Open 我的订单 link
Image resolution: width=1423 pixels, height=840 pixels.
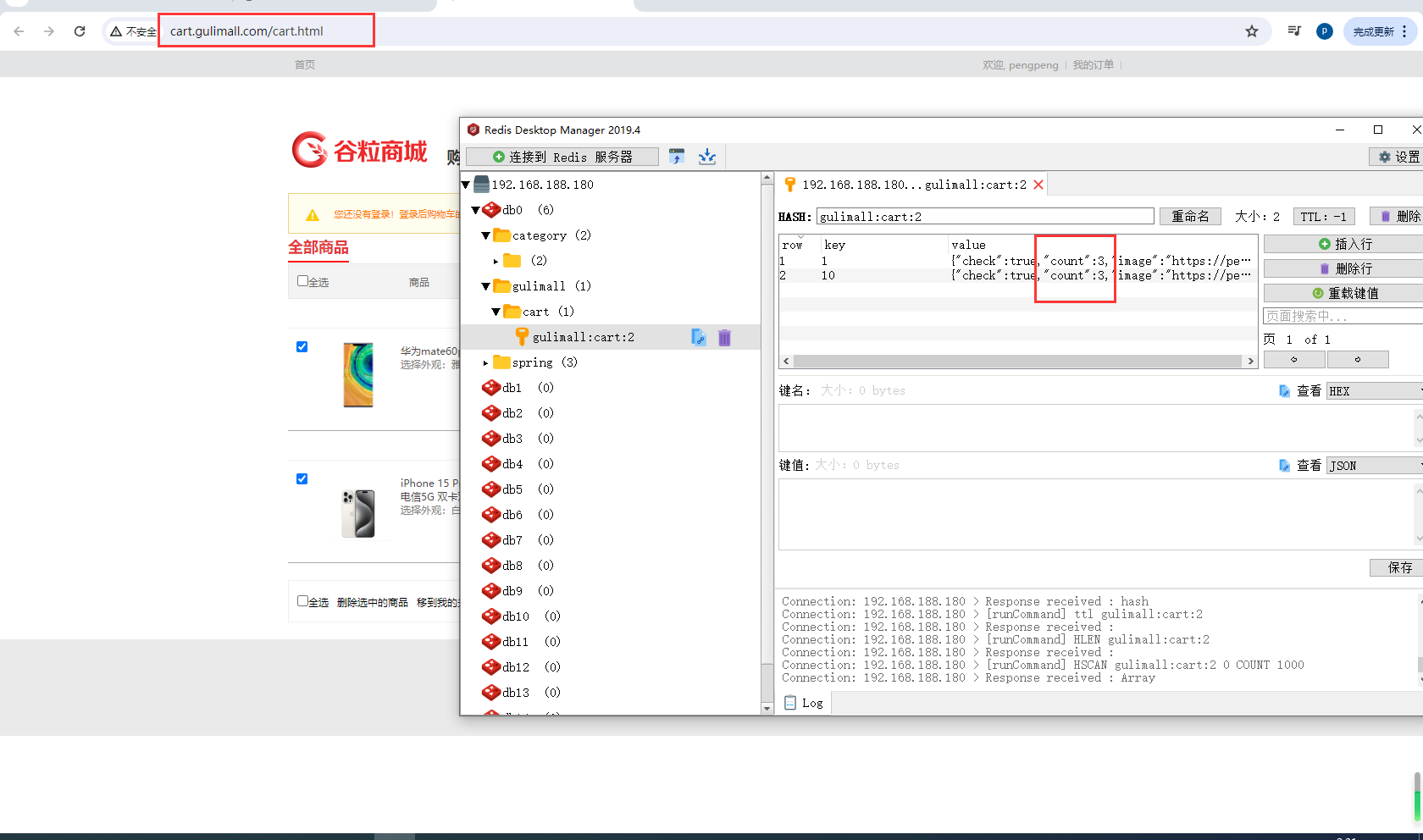[x=1094, y=64]
